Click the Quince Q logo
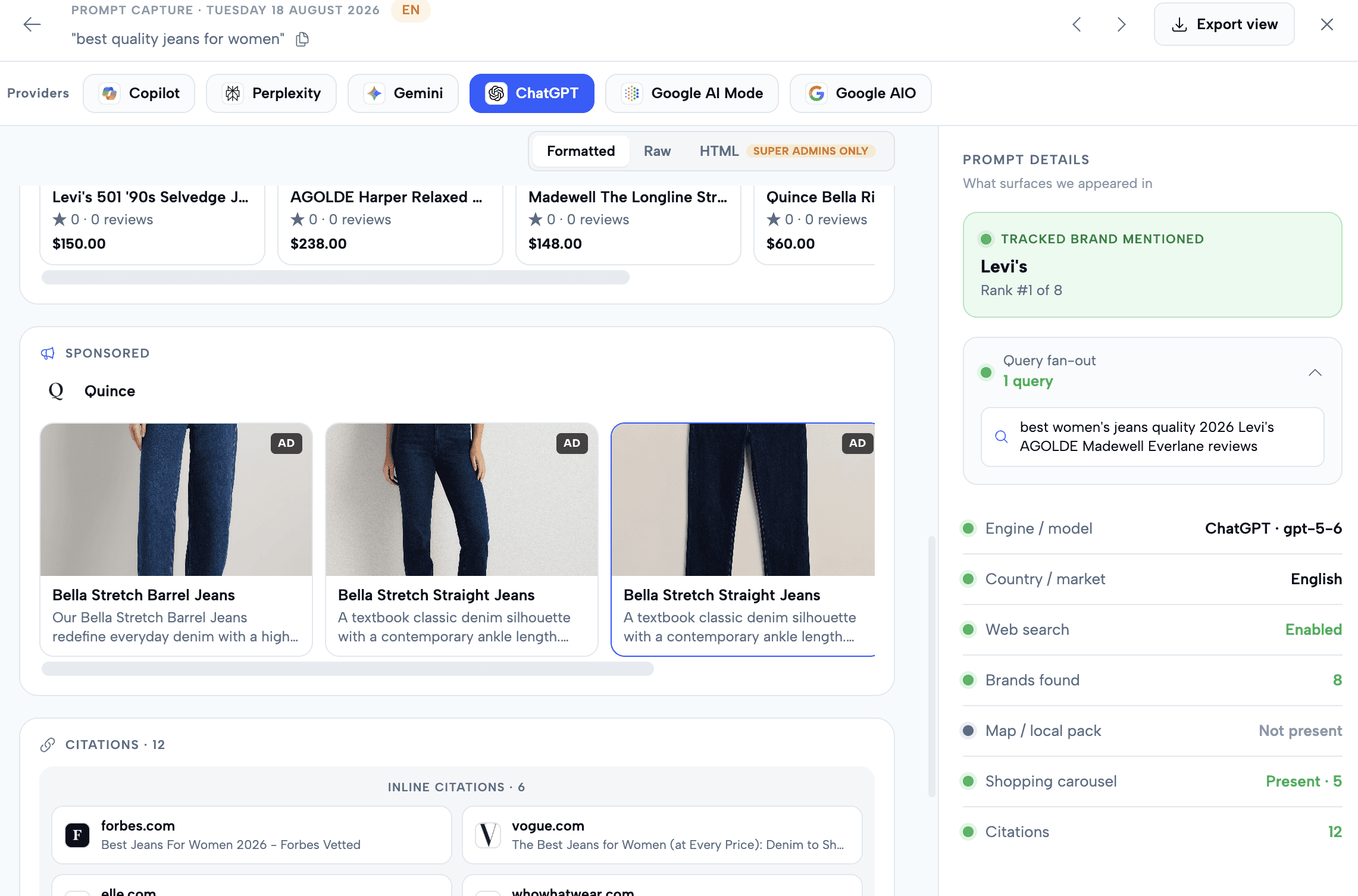1358x896 pixels. coord(56,391)
